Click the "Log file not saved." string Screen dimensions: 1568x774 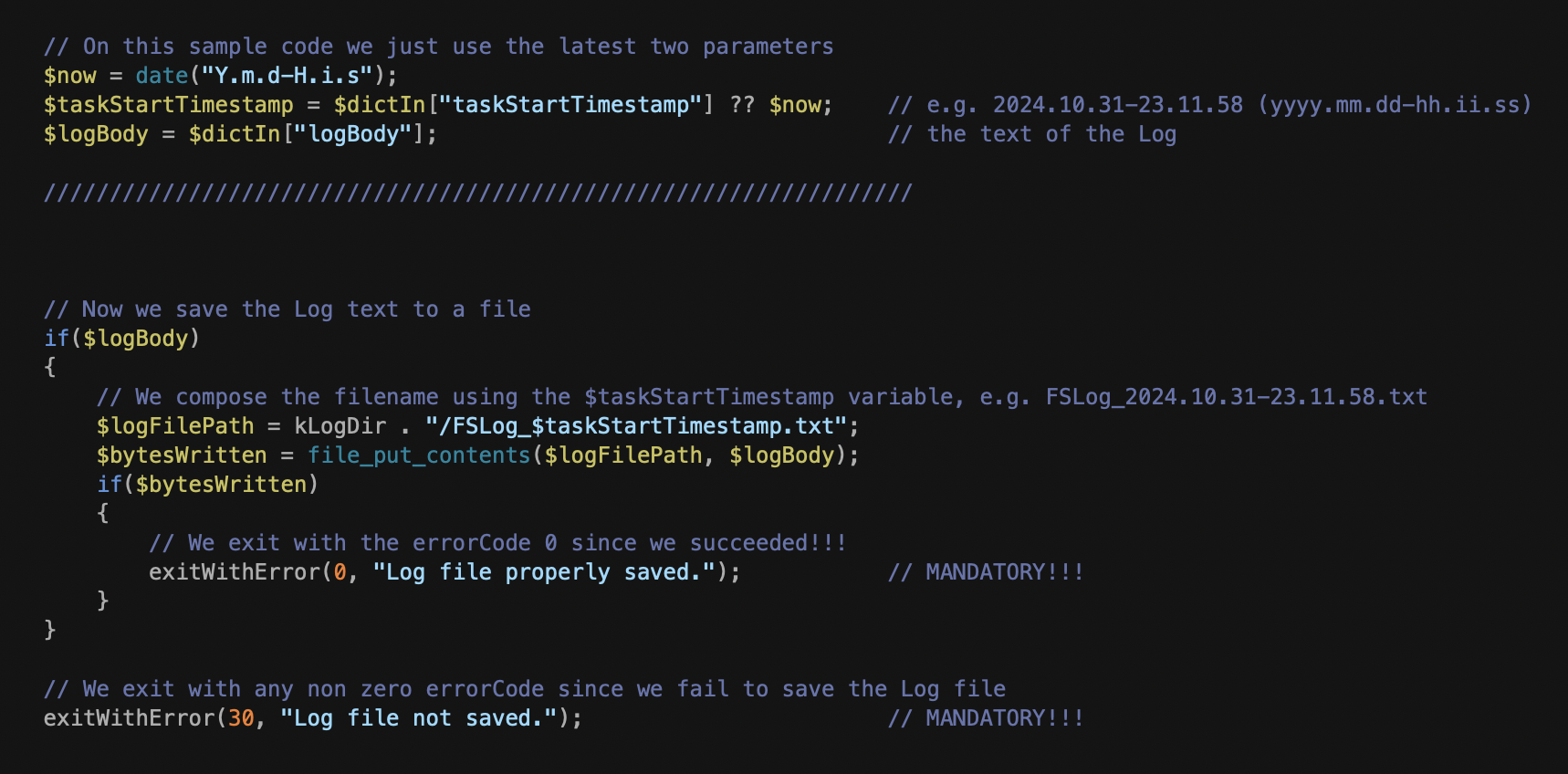tap(419, 718)
